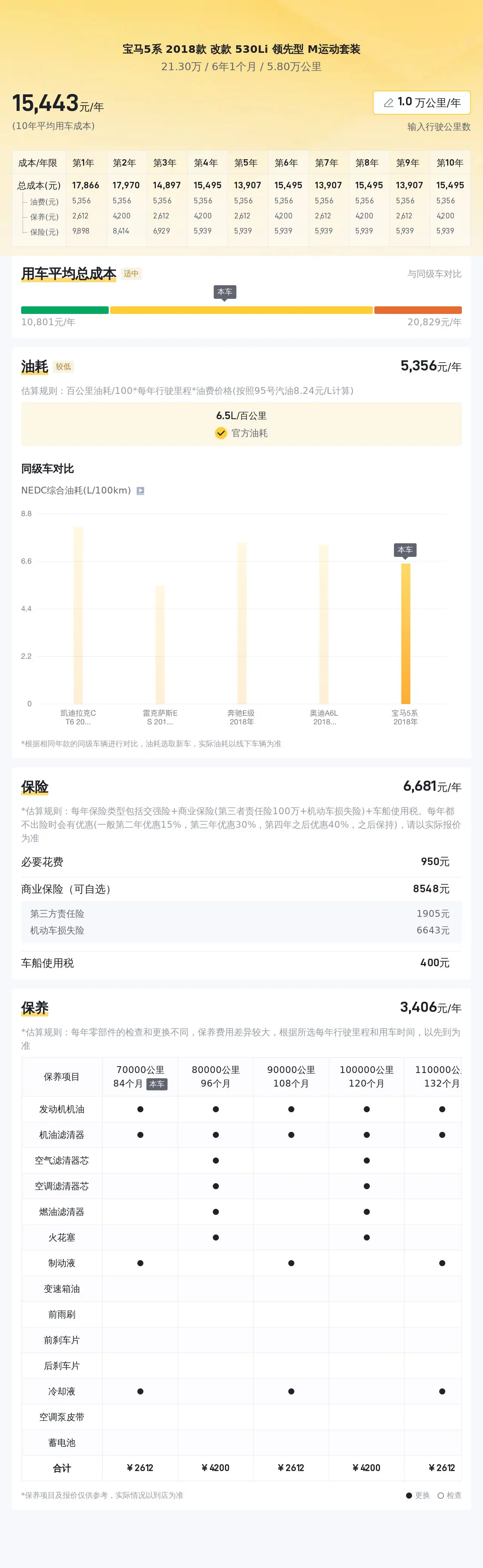Image resolution: width=483 pixels, height=1568 pixels.
Task: Click the 奥迪A6L bar in fuel chart
Action: (323, 624)
